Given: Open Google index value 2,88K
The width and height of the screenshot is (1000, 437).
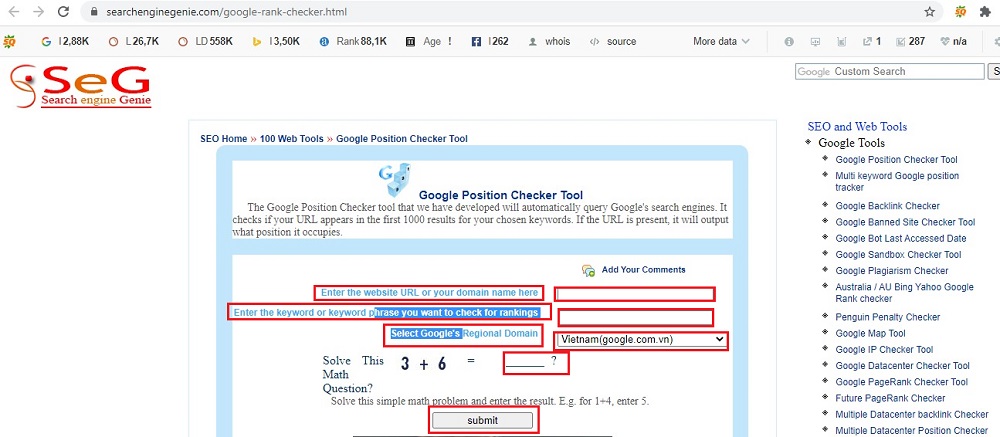Looking at the screenshot, I should tap(65, 41).
